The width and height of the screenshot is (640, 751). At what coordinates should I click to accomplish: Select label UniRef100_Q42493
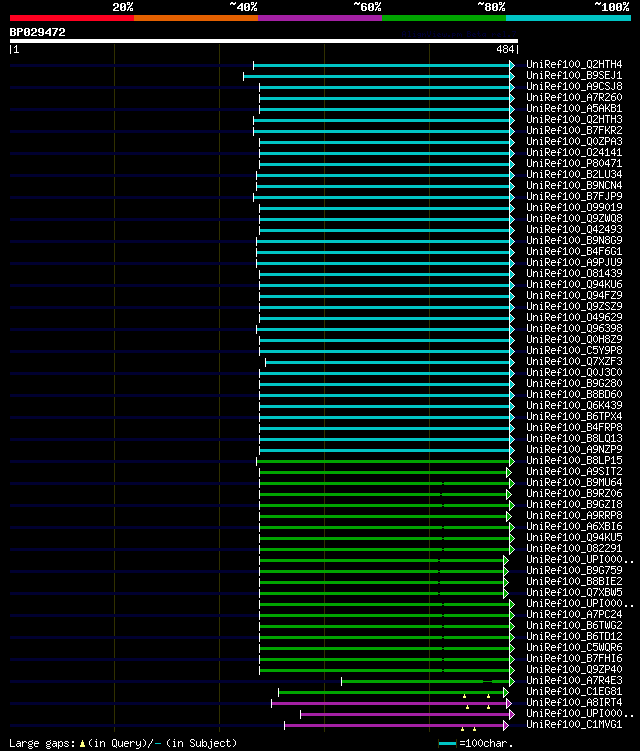(x=574, y=229)
